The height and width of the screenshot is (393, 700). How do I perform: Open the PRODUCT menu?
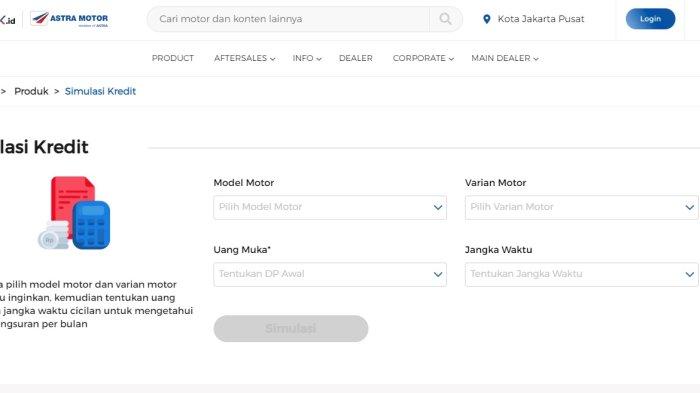(x=173, y=58)
